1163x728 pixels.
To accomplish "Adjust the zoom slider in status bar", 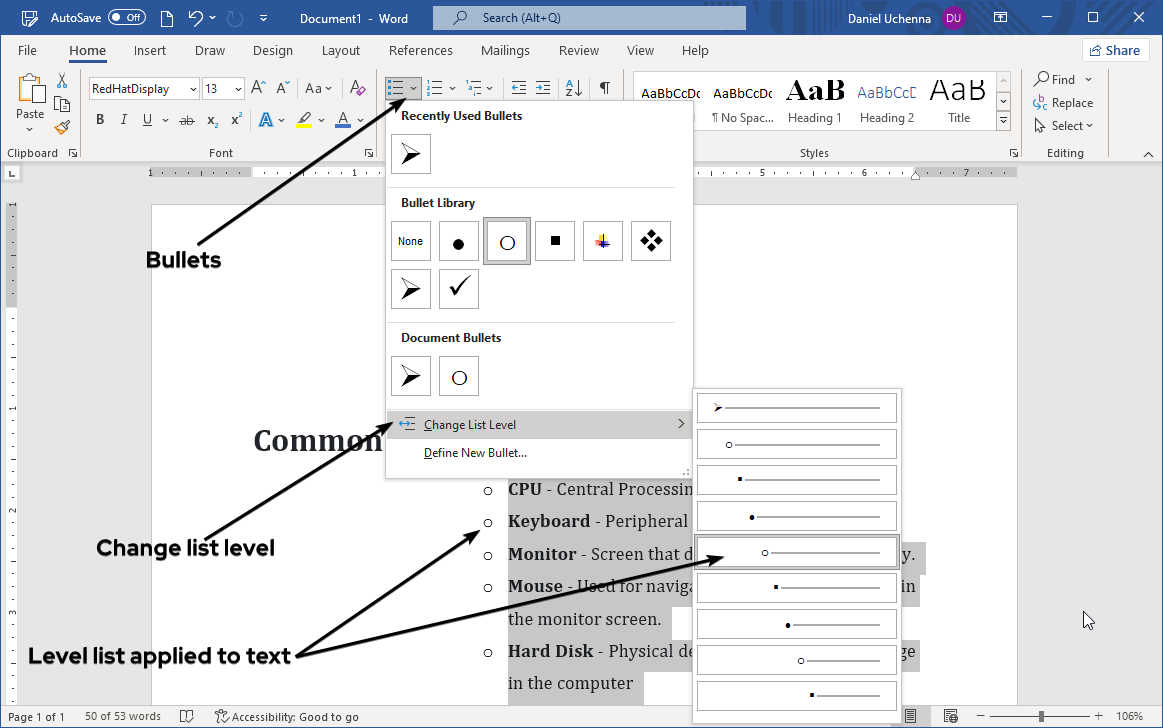I will click(x=1041, y=716).
